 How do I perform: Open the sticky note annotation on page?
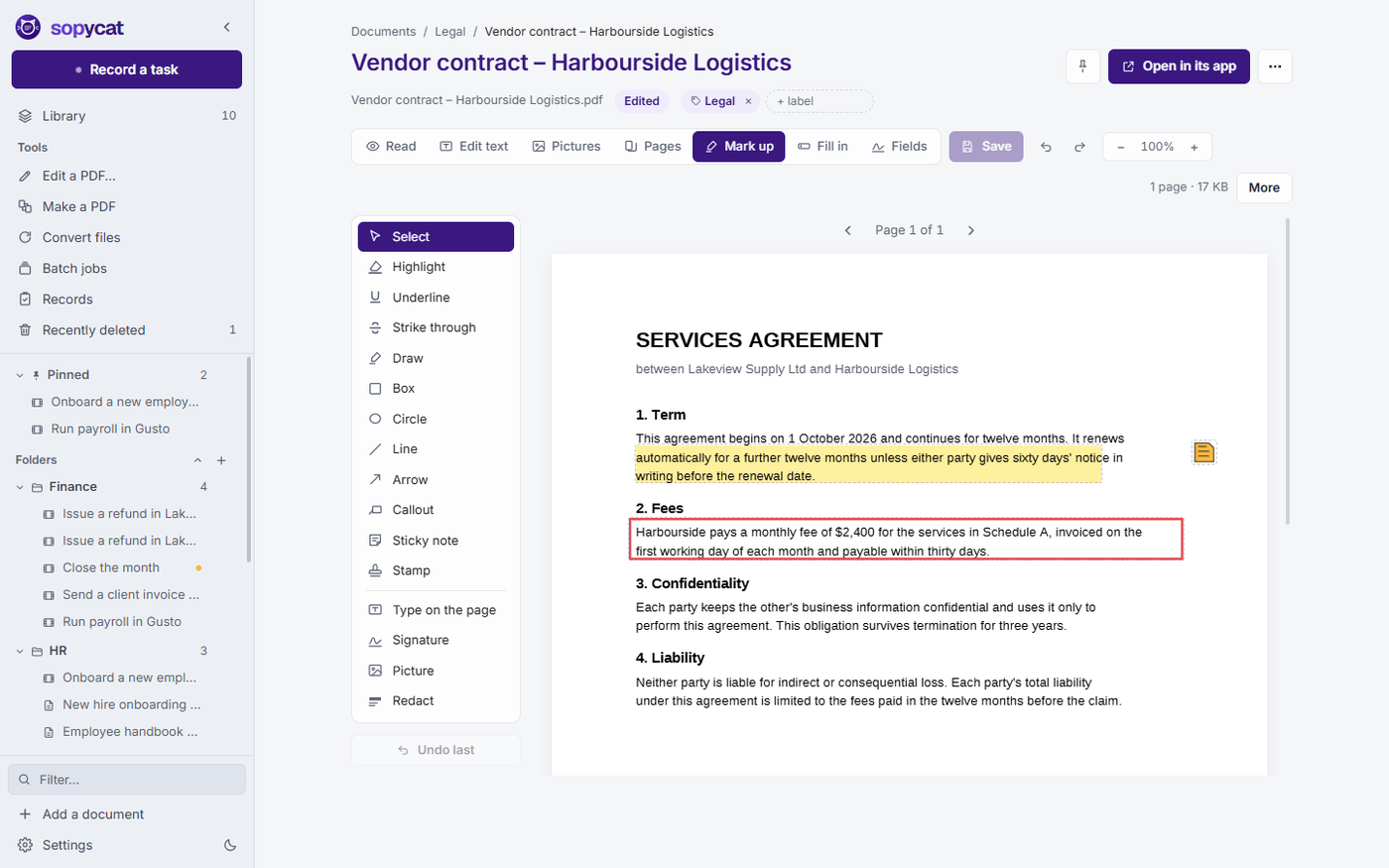click(x=1203, y=452)
